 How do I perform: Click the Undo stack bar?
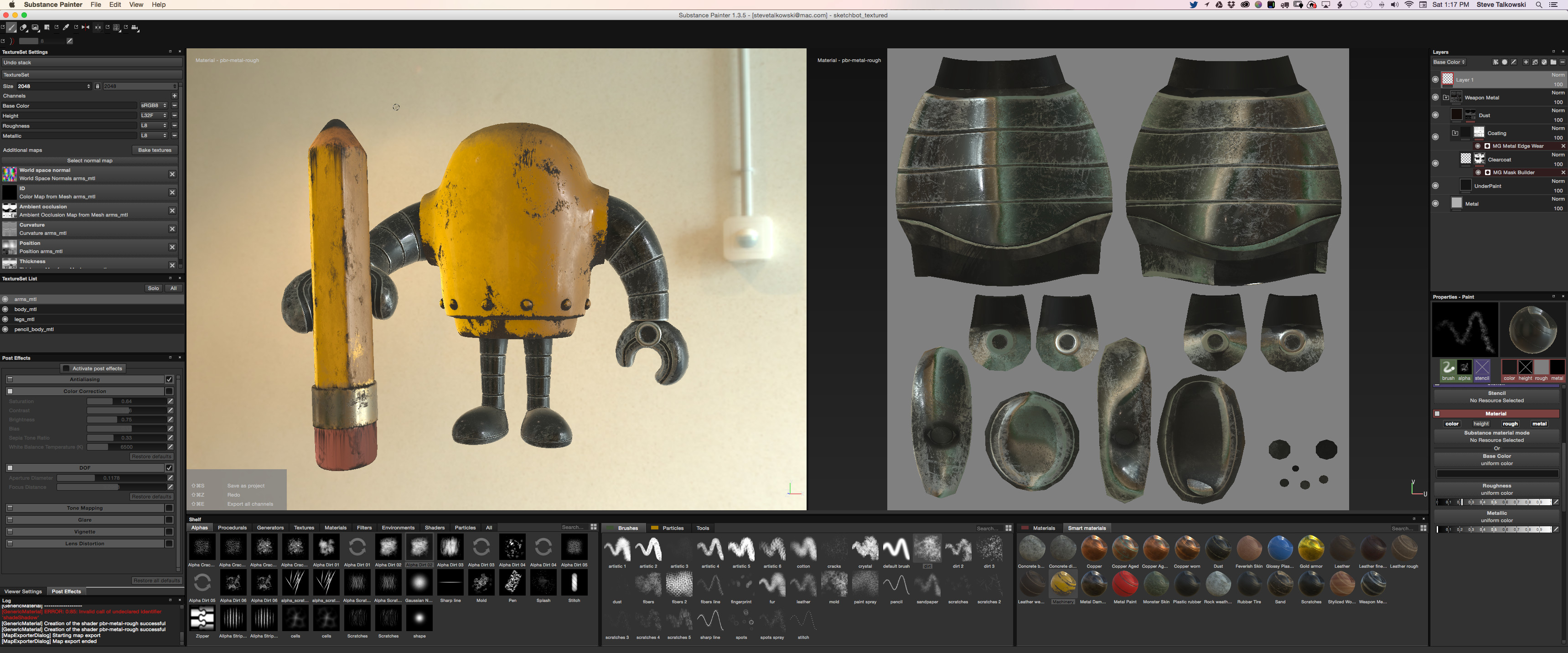[91, 62]
